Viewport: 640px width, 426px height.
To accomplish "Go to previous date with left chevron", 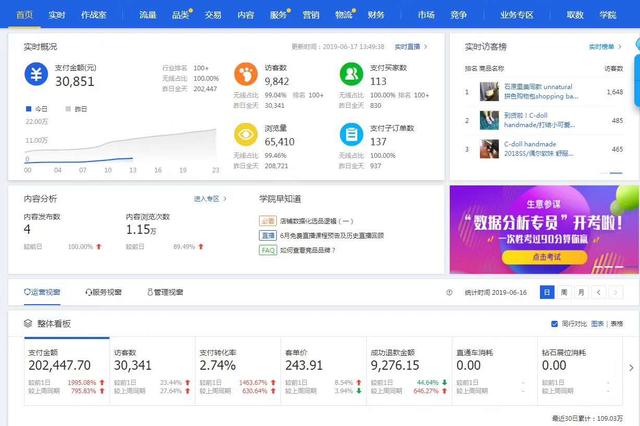I will point(598,292).
